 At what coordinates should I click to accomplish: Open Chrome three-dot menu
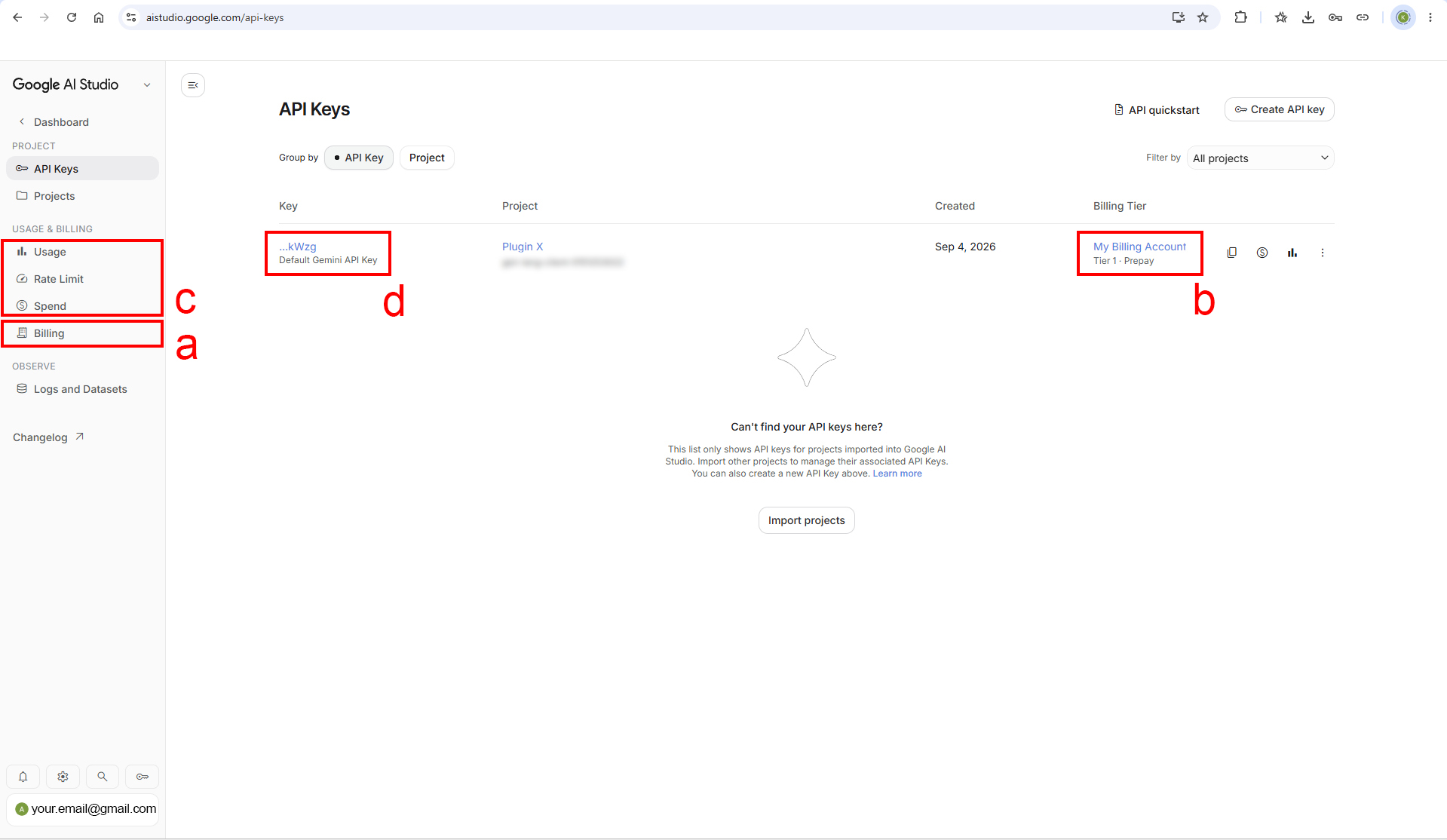pyautogui.click(x=1430, y=17)
